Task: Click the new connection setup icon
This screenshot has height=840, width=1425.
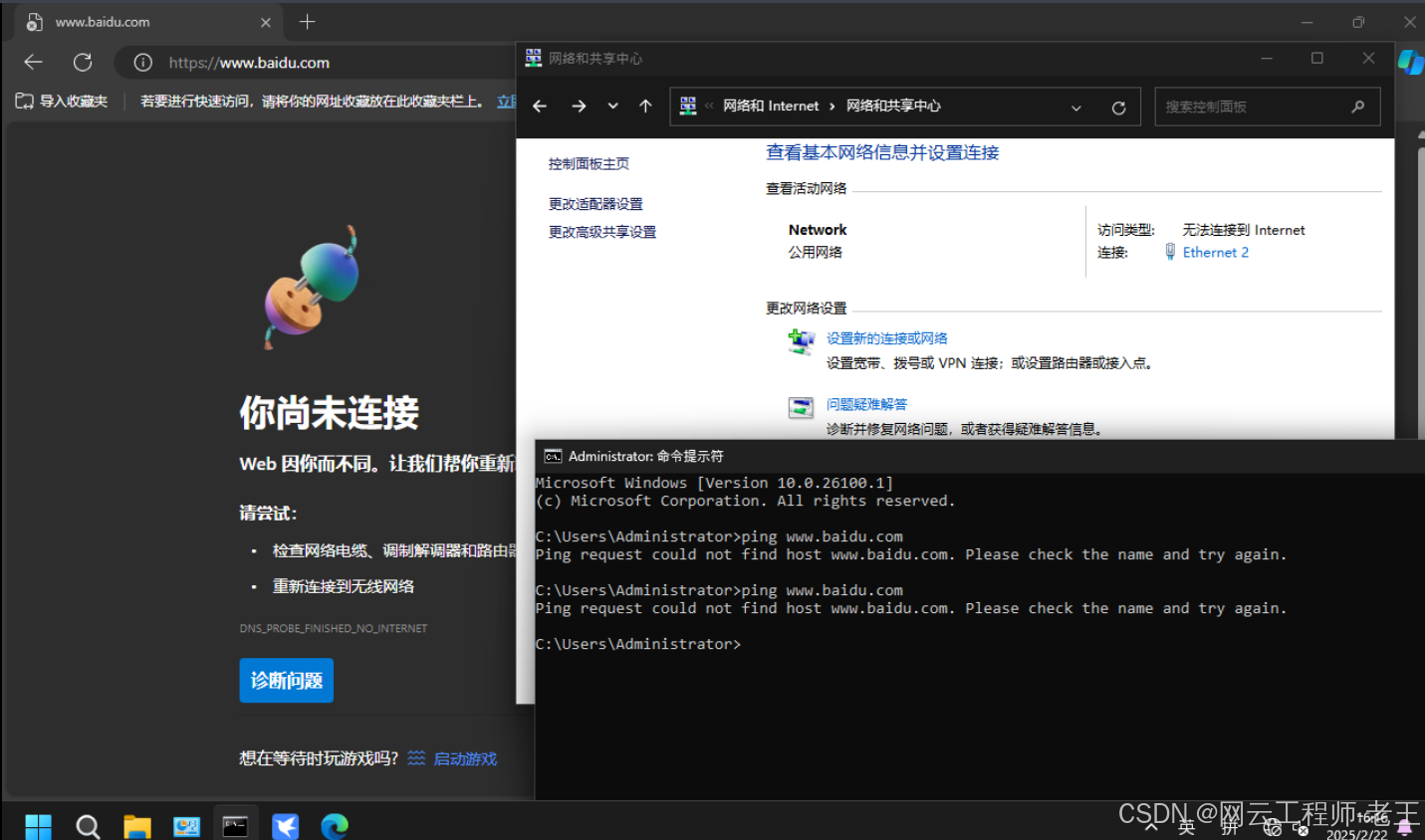Action: (x=802, y=342)
